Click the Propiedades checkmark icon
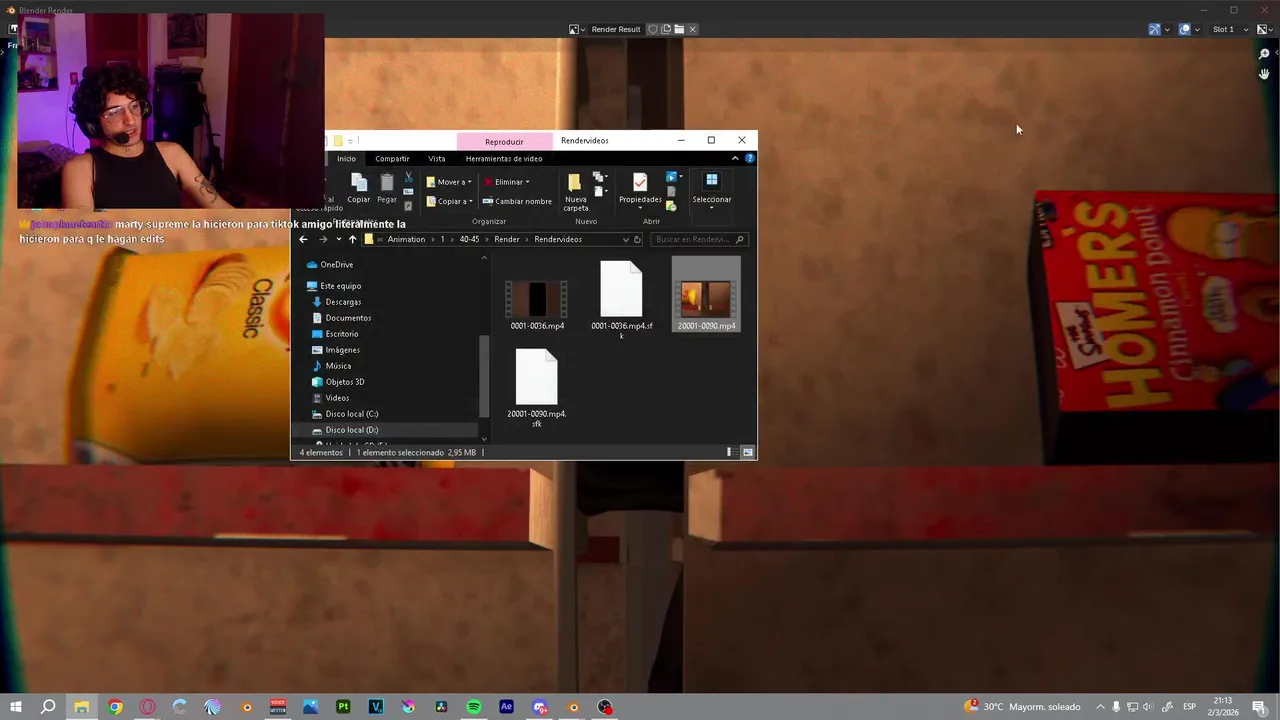Image resolution: width=1280 pixels, height=720 pixels. tap(640, 182)
